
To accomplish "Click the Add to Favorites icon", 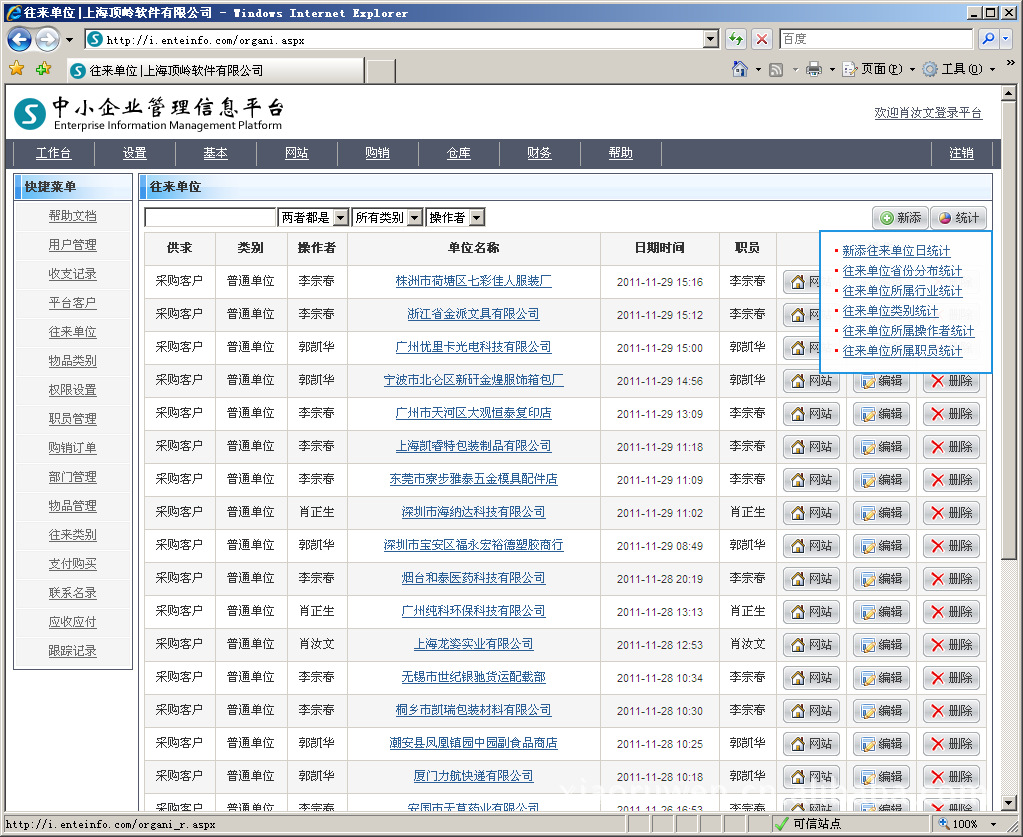I will (43, 69).
